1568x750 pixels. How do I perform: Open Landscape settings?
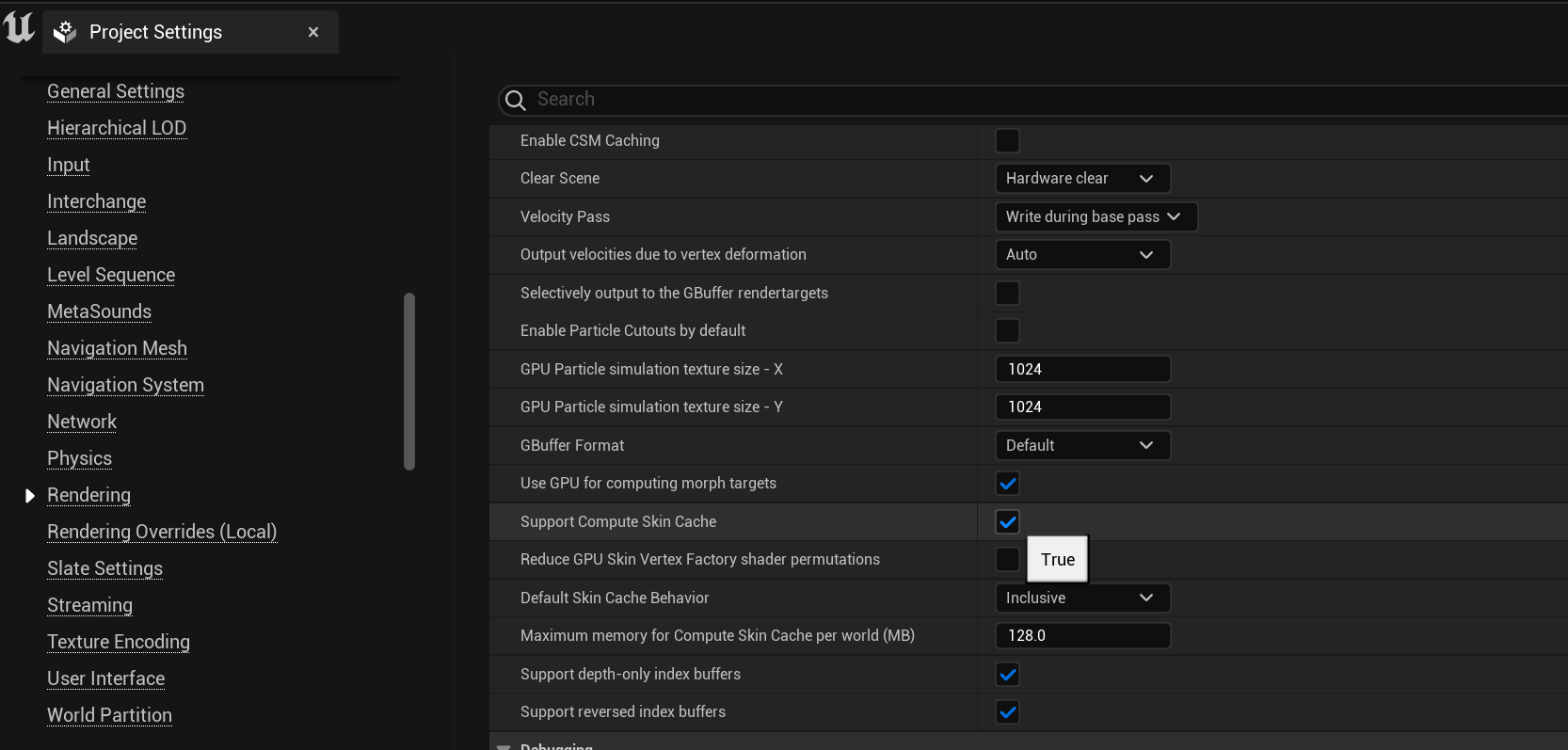tap(92, 238)
